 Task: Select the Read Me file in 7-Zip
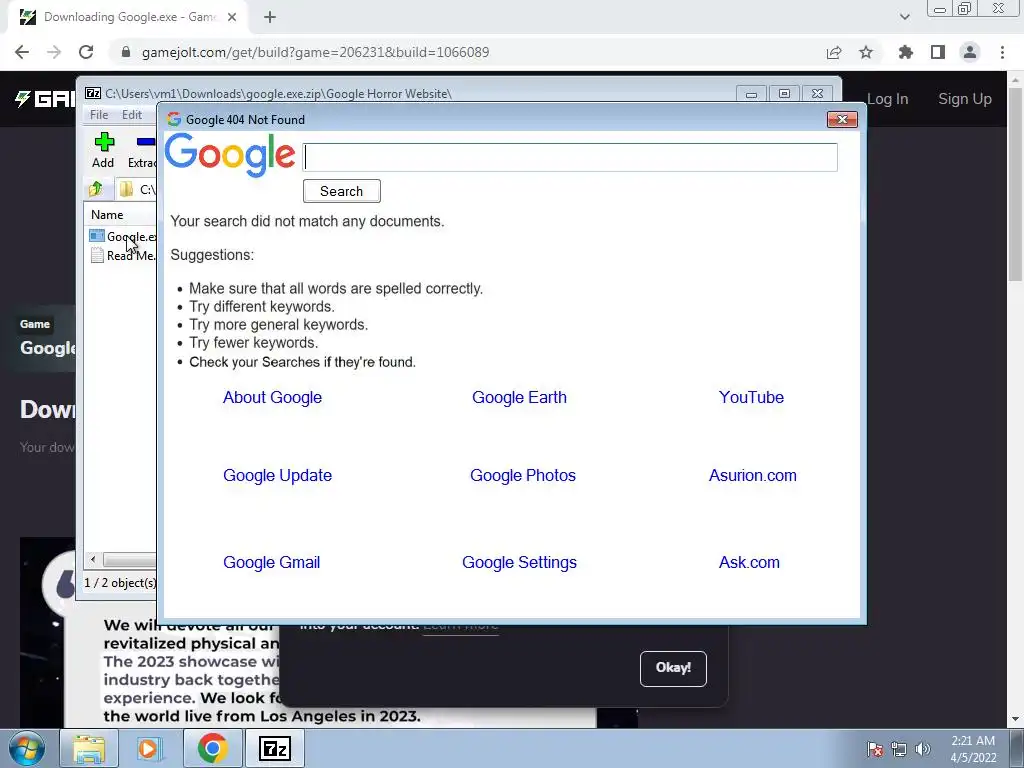point(123,255)
